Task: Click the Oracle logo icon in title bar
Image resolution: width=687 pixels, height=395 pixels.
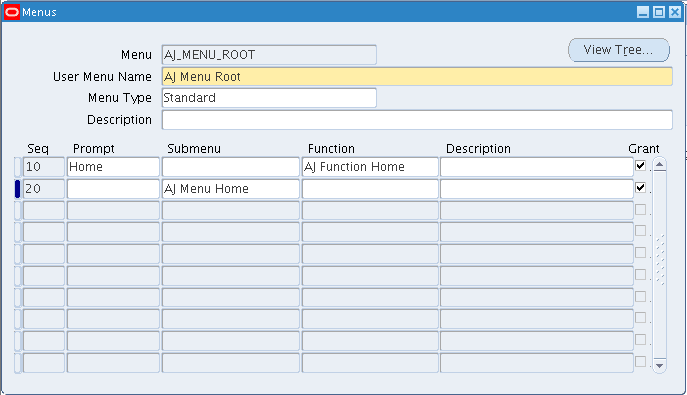Action: tap(12, 12)
